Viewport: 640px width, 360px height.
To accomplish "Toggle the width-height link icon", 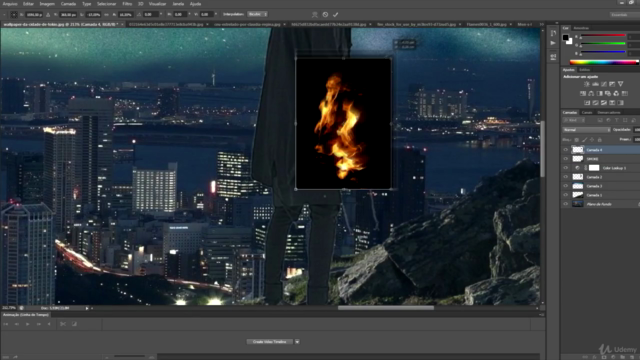I will 107,14.
